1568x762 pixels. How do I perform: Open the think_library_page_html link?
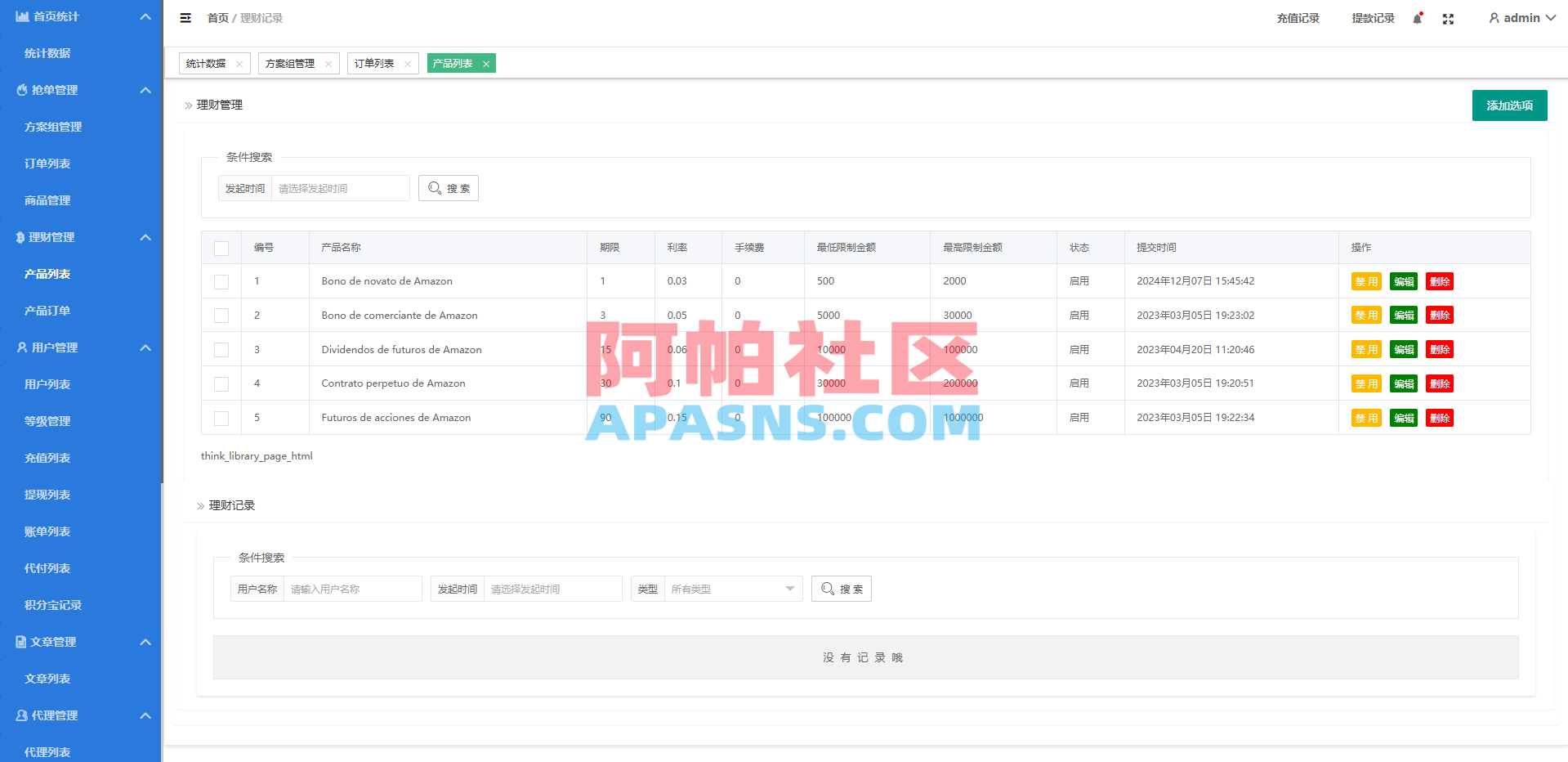point(257,455)
